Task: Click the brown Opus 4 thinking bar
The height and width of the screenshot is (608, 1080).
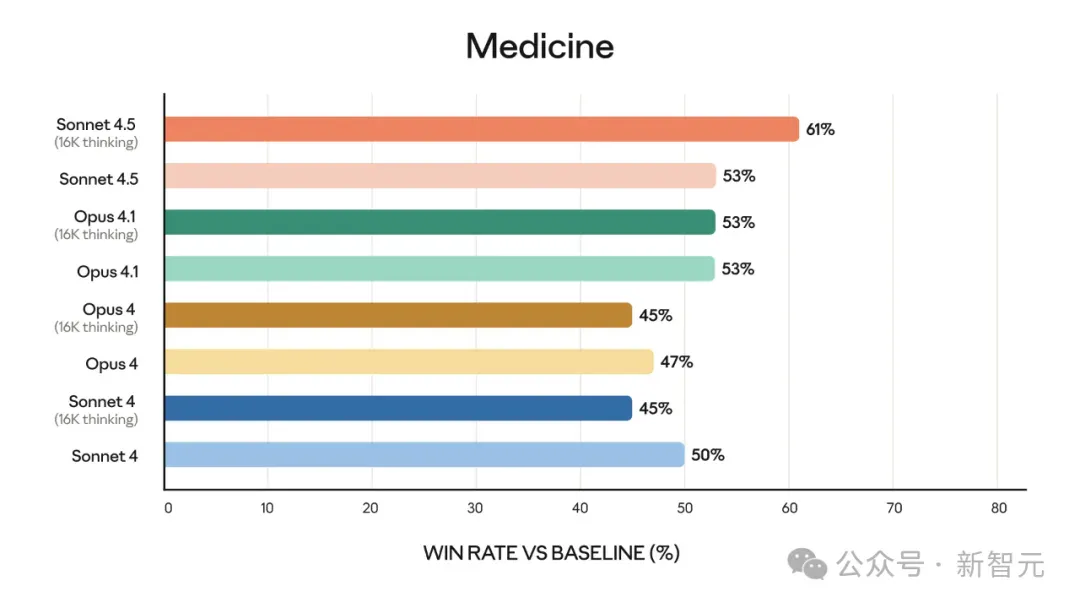Action: point(398,315)
